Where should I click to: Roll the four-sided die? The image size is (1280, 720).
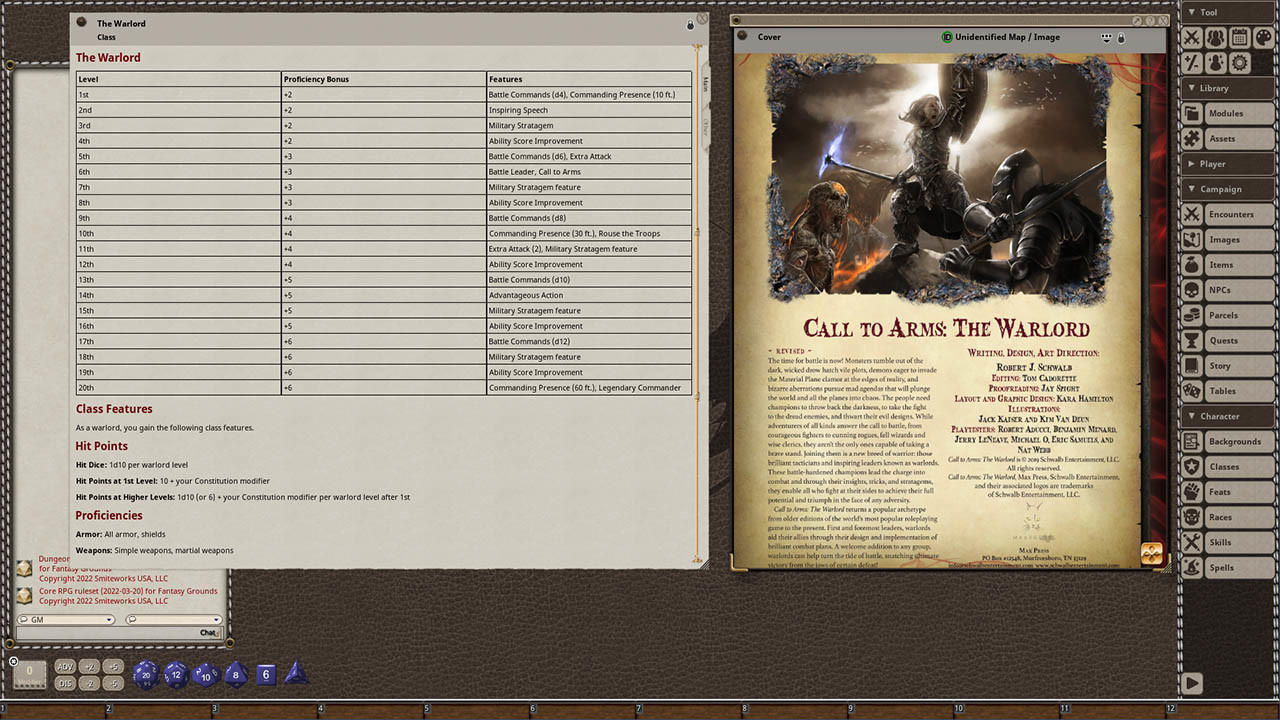[x=294, y=674]
